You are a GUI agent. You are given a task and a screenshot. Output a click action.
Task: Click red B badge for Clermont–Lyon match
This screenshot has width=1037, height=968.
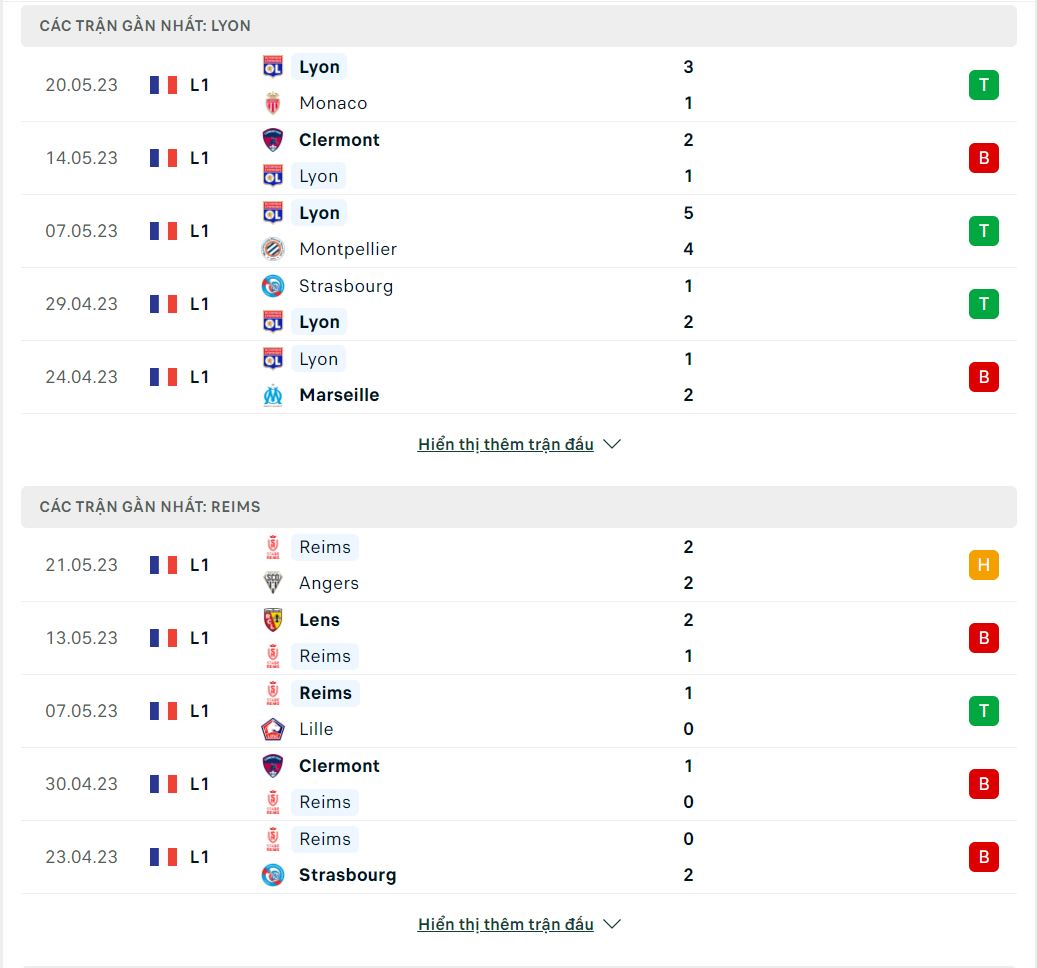[x=983, y=158]
